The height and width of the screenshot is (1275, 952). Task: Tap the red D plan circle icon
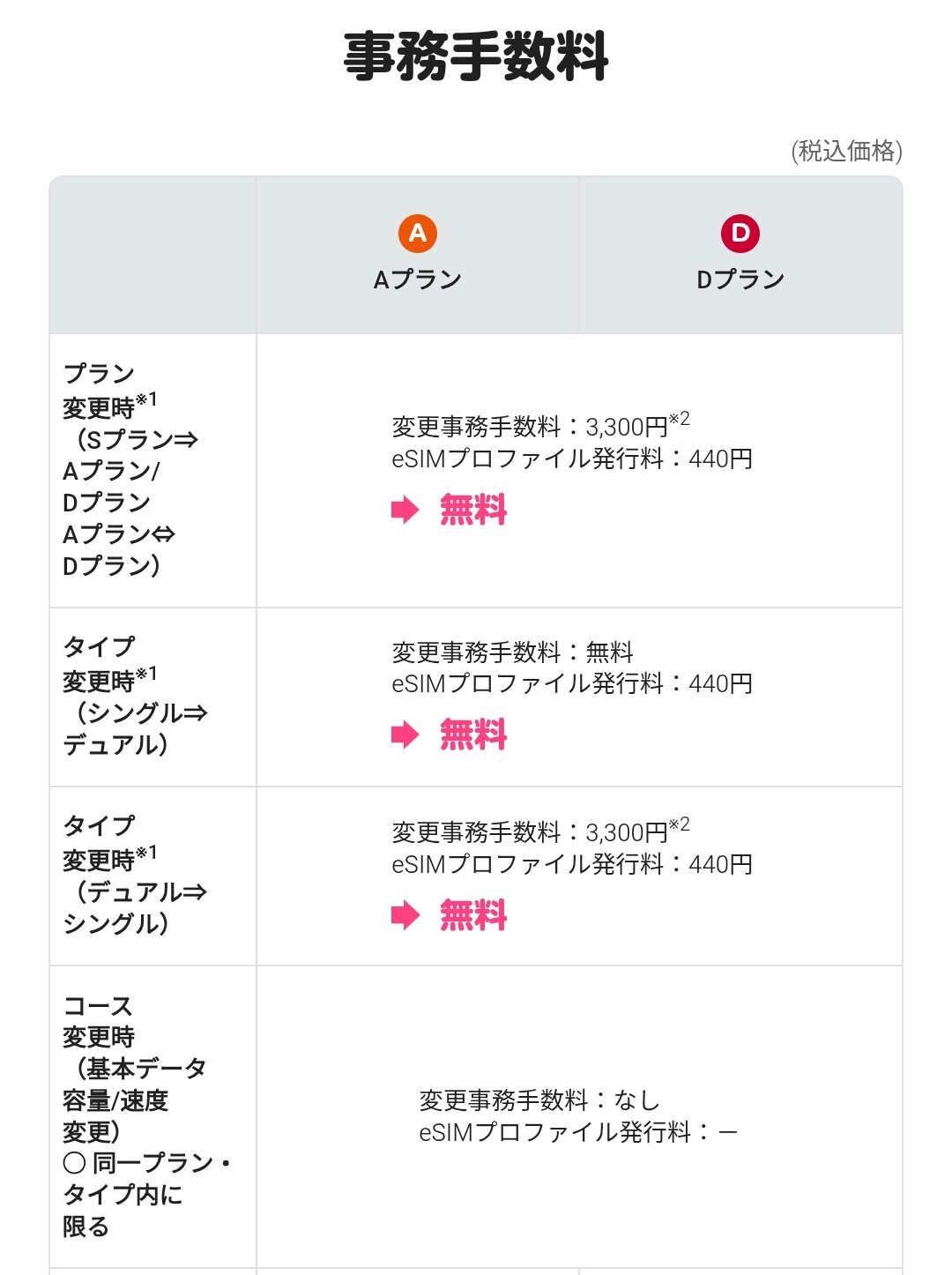point(740,233)
